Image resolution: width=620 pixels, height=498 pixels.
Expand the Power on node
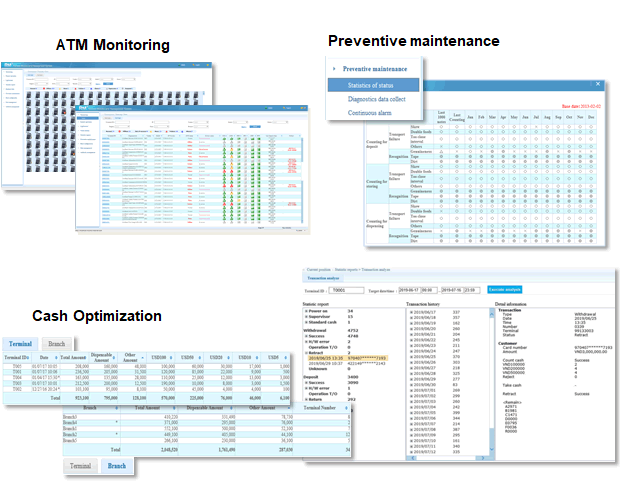pos(306,311)
